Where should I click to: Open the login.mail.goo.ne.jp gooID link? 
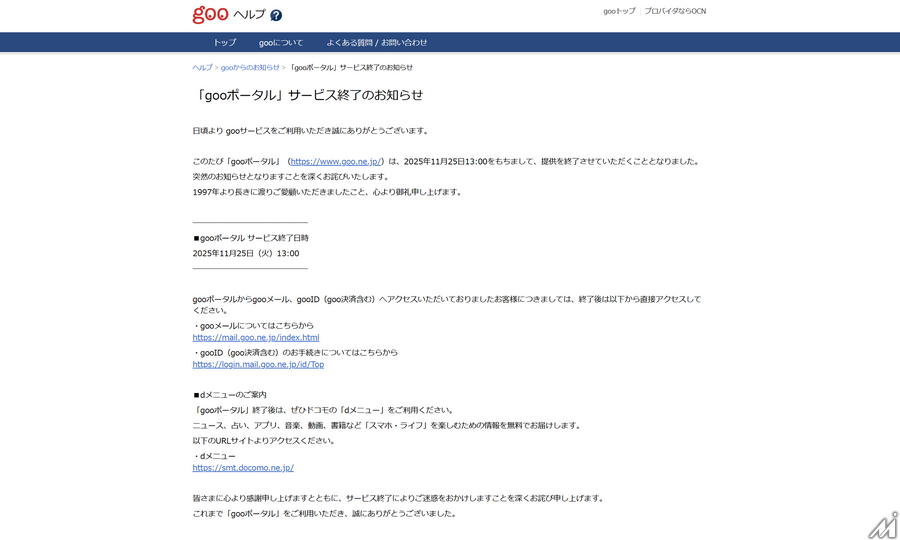tap(258, 365)
